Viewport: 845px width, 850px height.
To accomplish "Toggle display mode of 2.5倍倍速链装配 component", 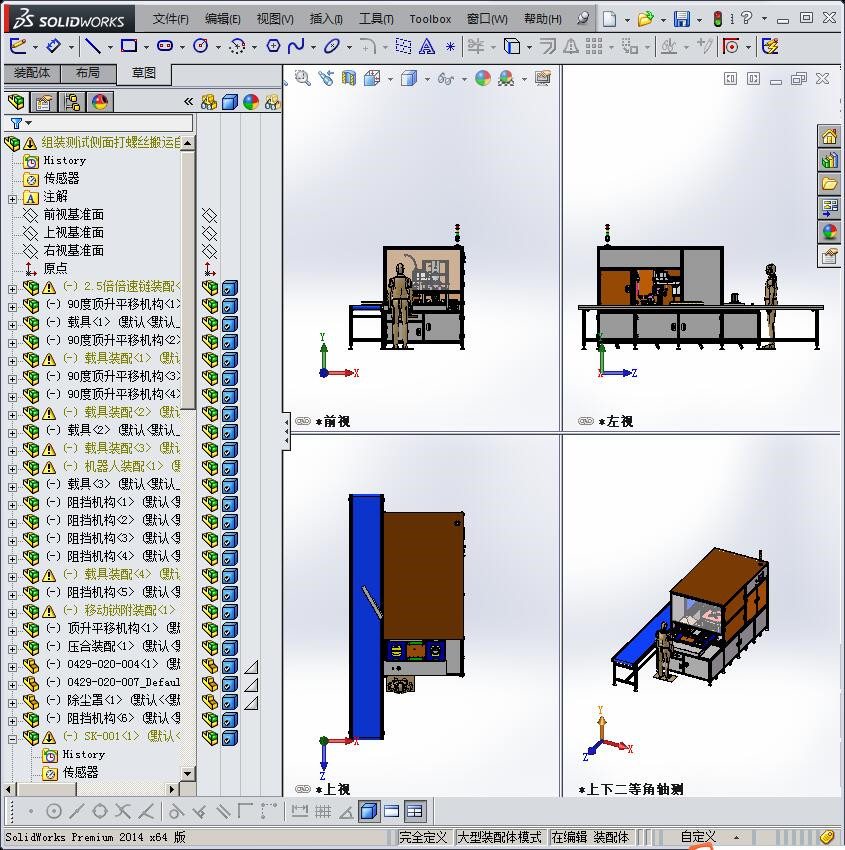I will [230, 288].
